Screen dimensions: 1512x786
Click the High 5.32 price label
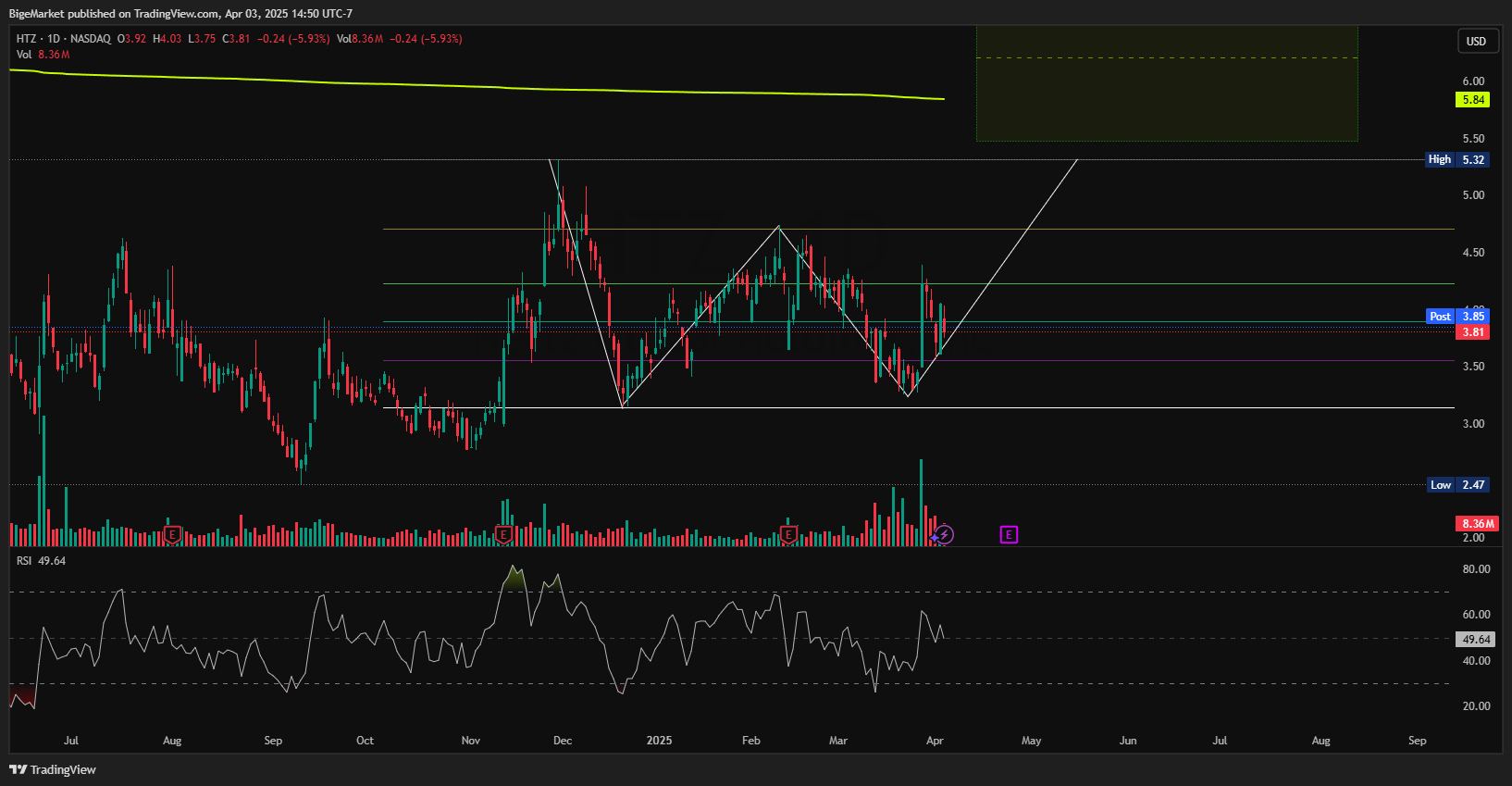tap(1456, 159)
